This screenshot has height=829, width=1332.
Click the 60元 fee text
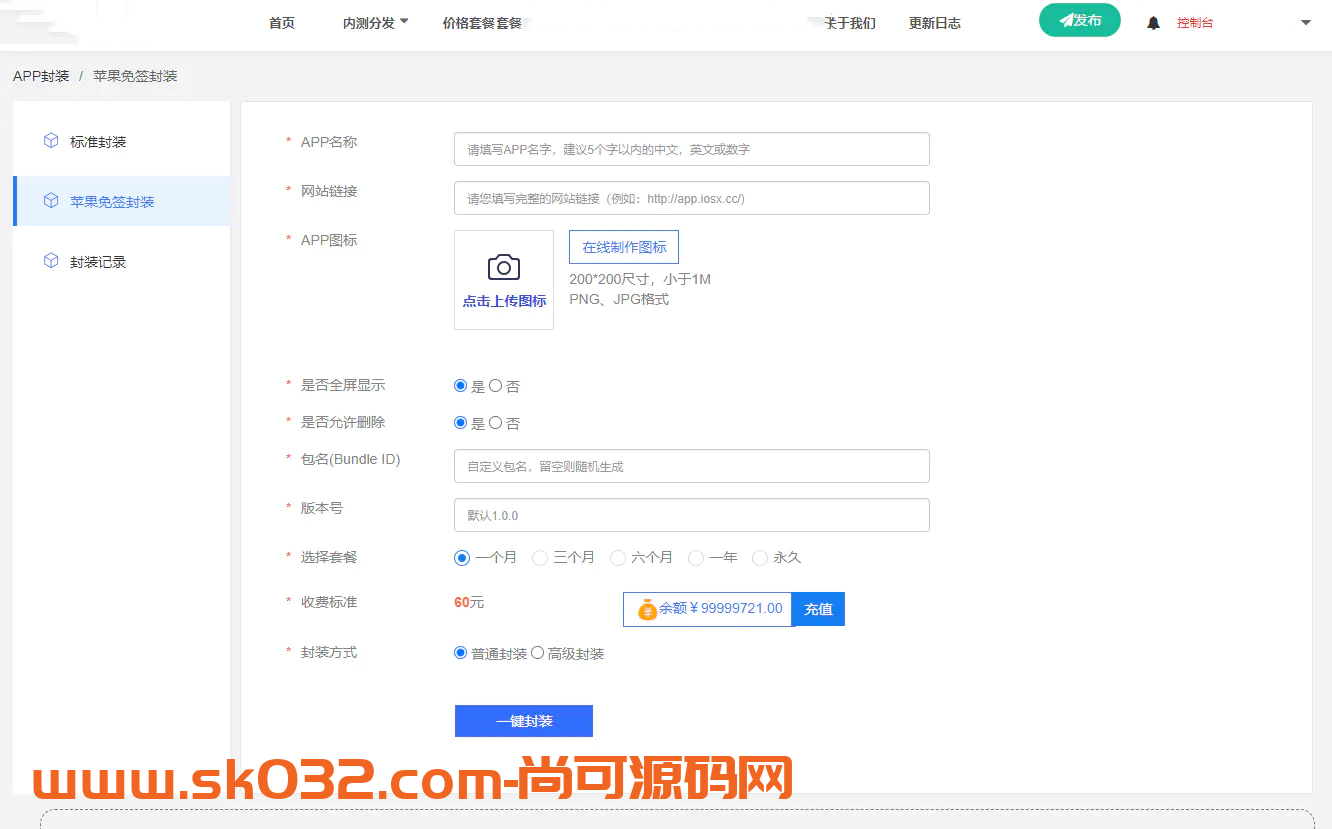tap(469, 602)
